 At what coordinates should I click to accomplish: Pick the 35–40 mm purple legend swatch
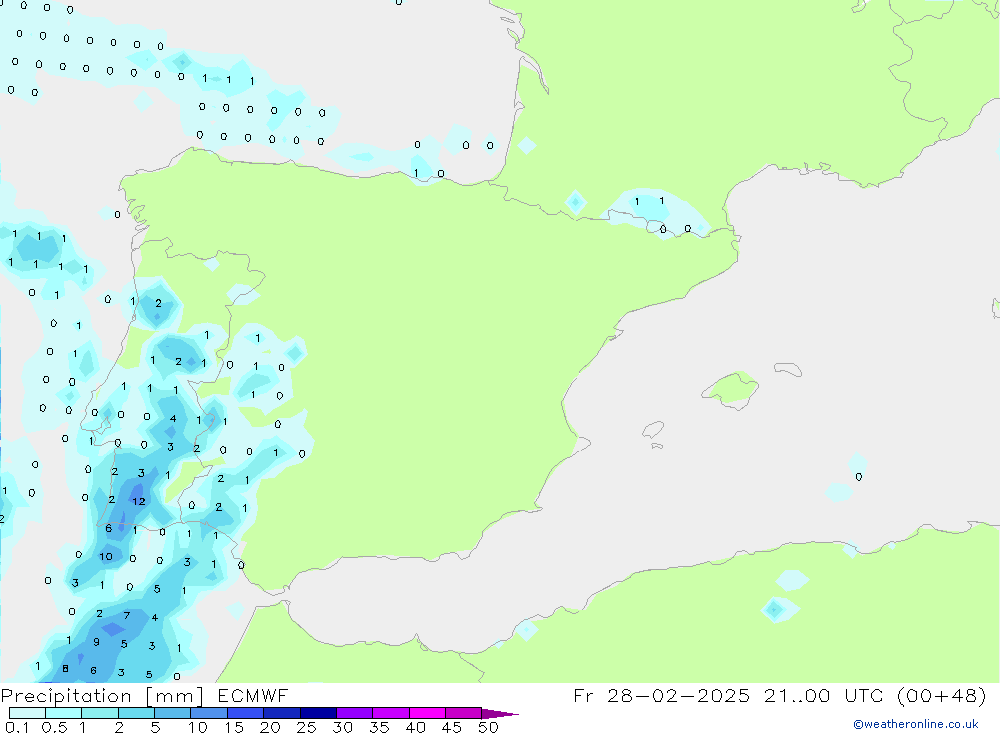[x=391, y=713]
